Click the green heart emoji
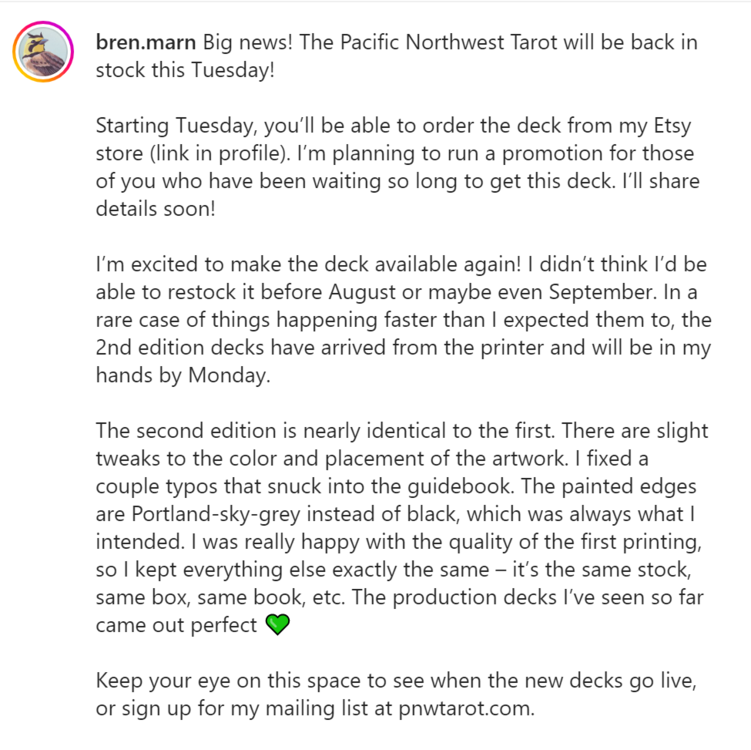Image resolution: width=751 pixels, height=750 pixels. pyautogui.click(x=277, y=626)
